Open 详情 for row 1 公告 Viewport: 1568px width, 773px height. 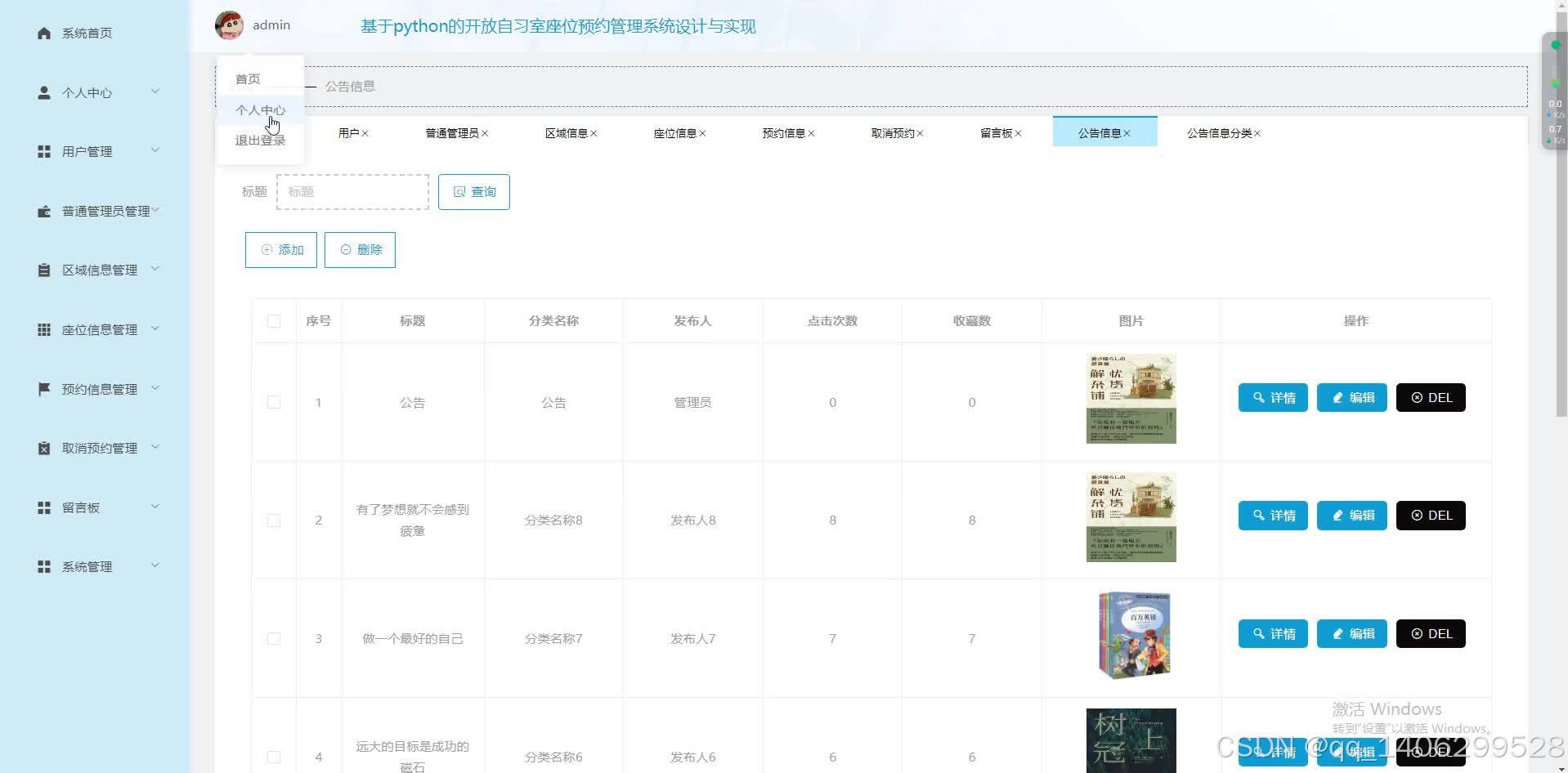tap(1273, 398)
